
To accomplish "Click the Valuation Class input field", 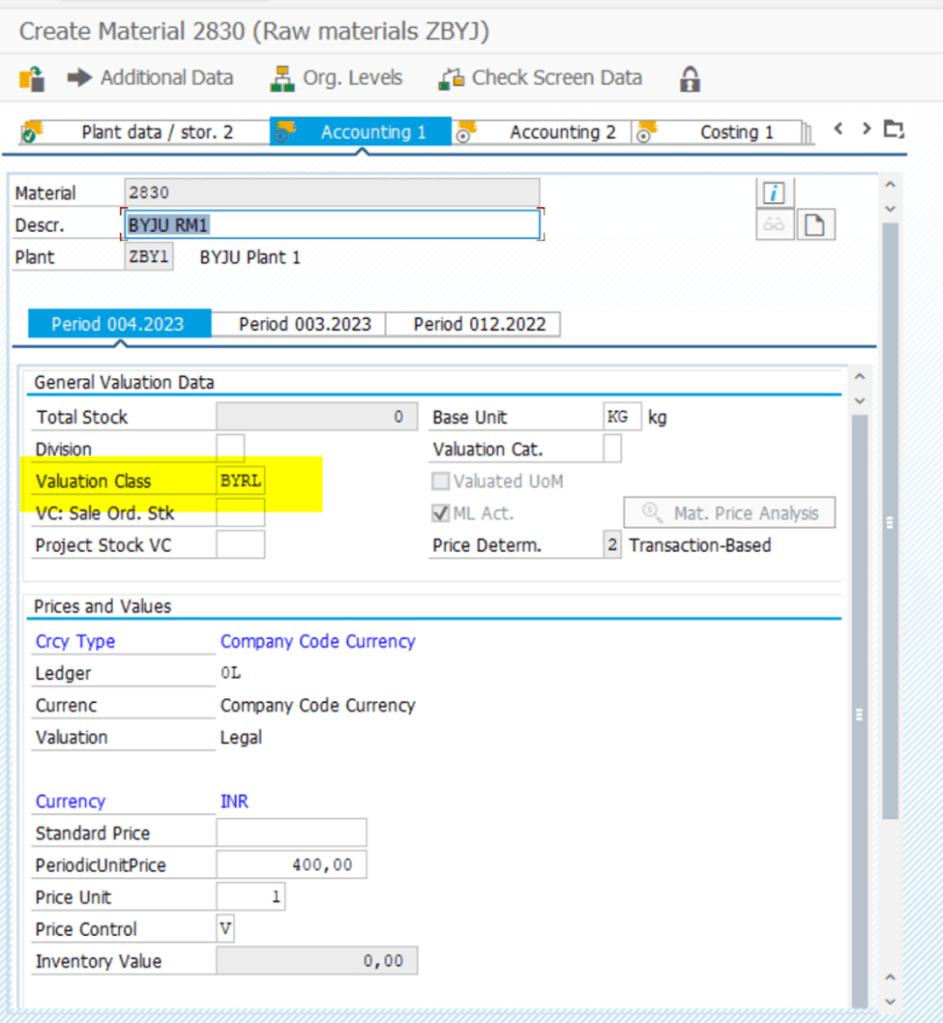I will click(241, 481).
